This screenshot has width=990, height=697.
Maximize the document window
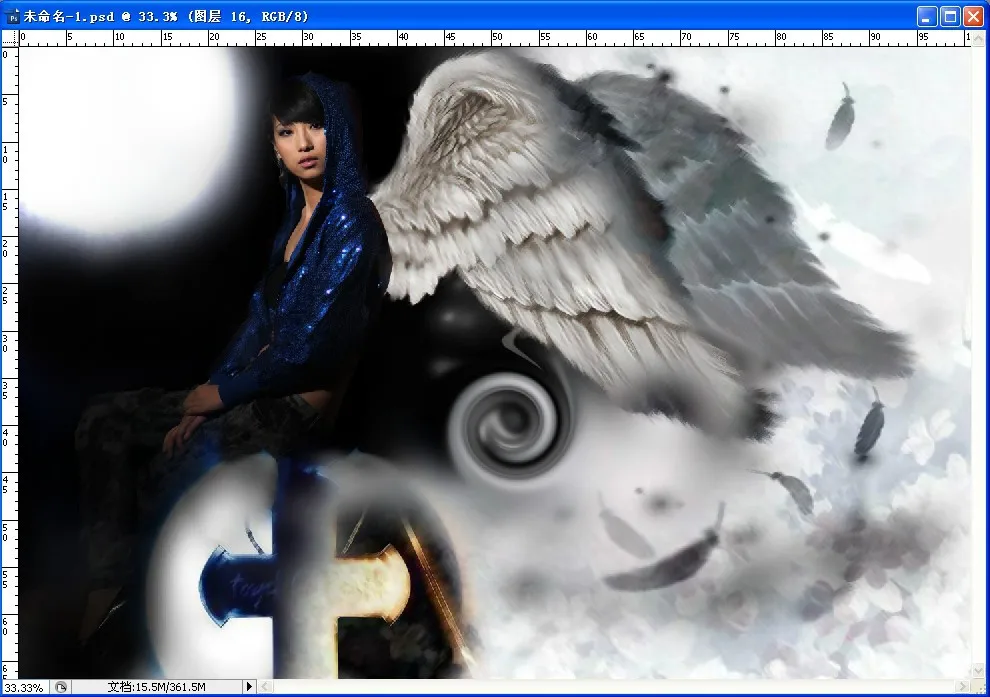[x=951, y=15]
